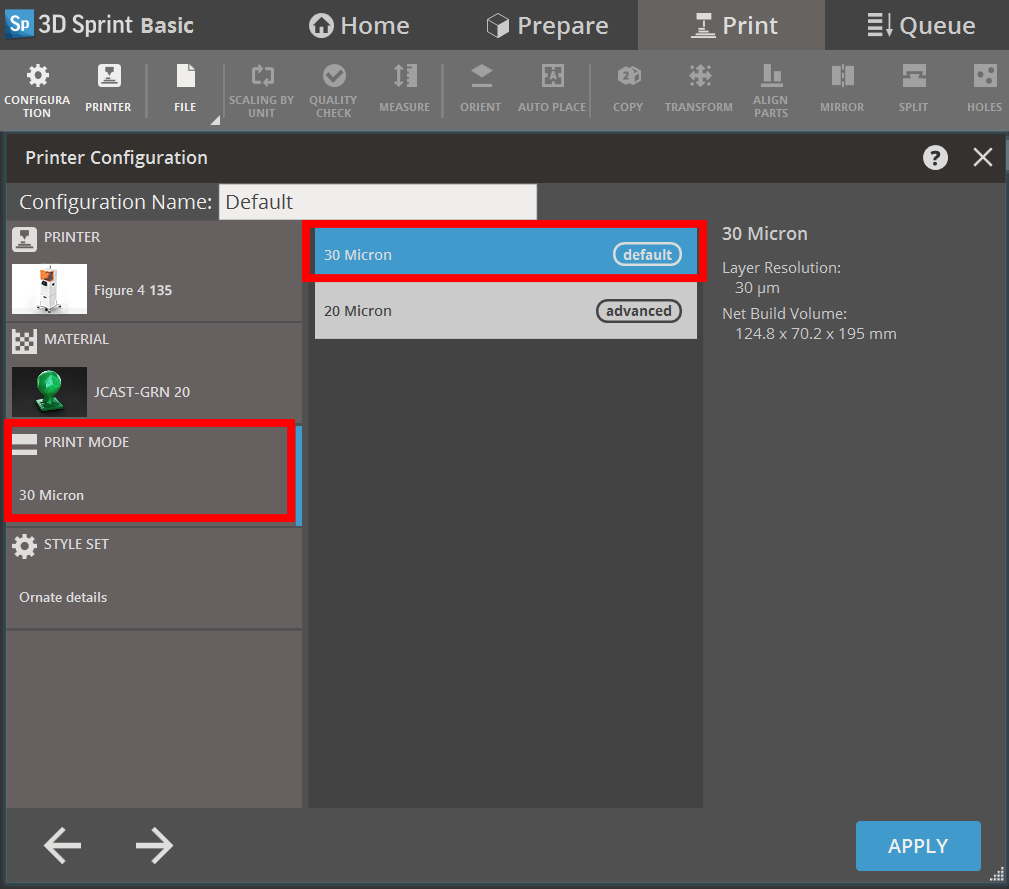Viewport: 1009px width, 889px height.
Task: Open the Configuration tool in the toolbar
Action: pos(37,88)
